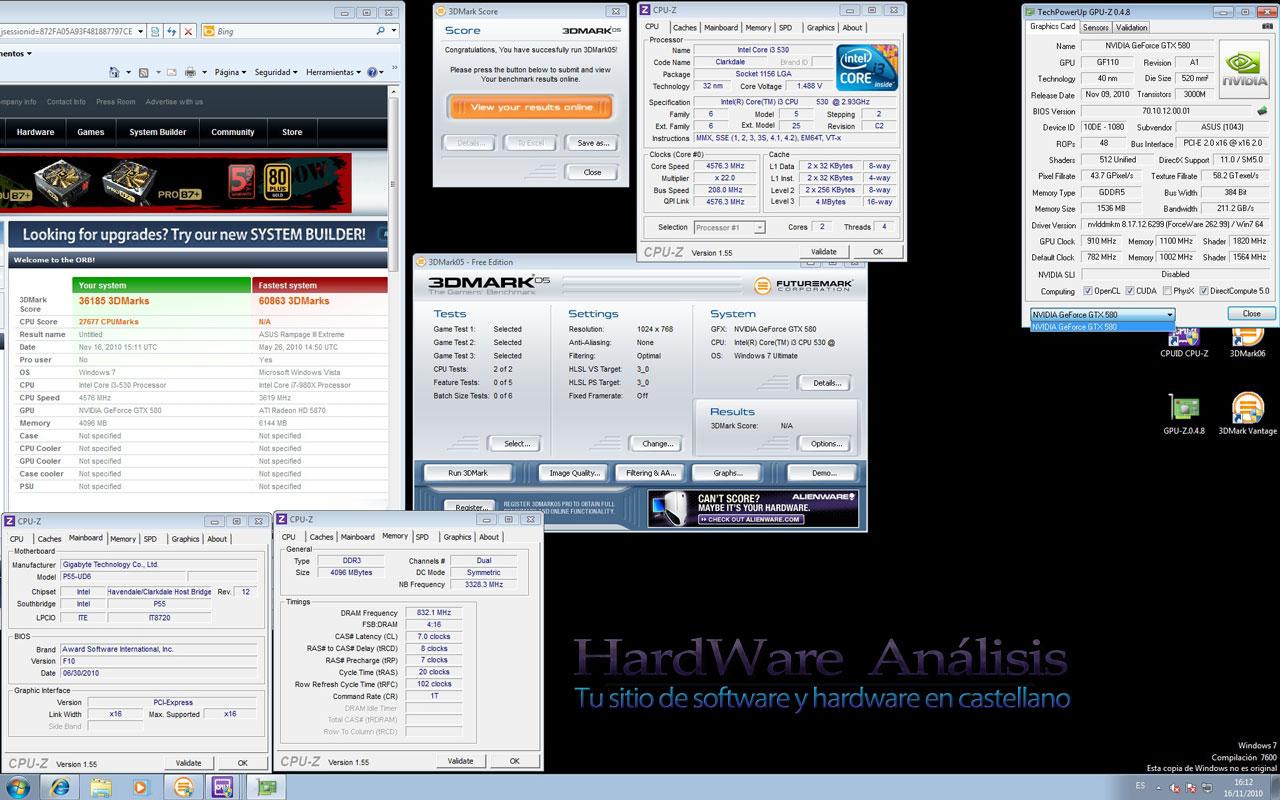Expand the Seguridad menu in browser
The width and height of the screenshot is (1280, 800).
(x=275, y=72)
